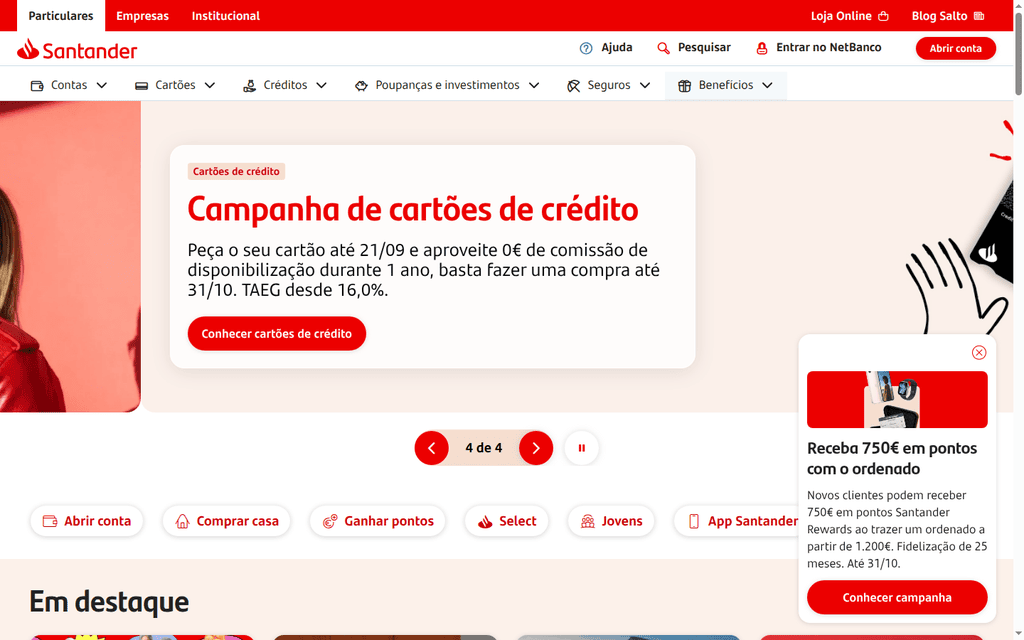
Task: Open the Ajuda help link
Action: tap(606, 48)
